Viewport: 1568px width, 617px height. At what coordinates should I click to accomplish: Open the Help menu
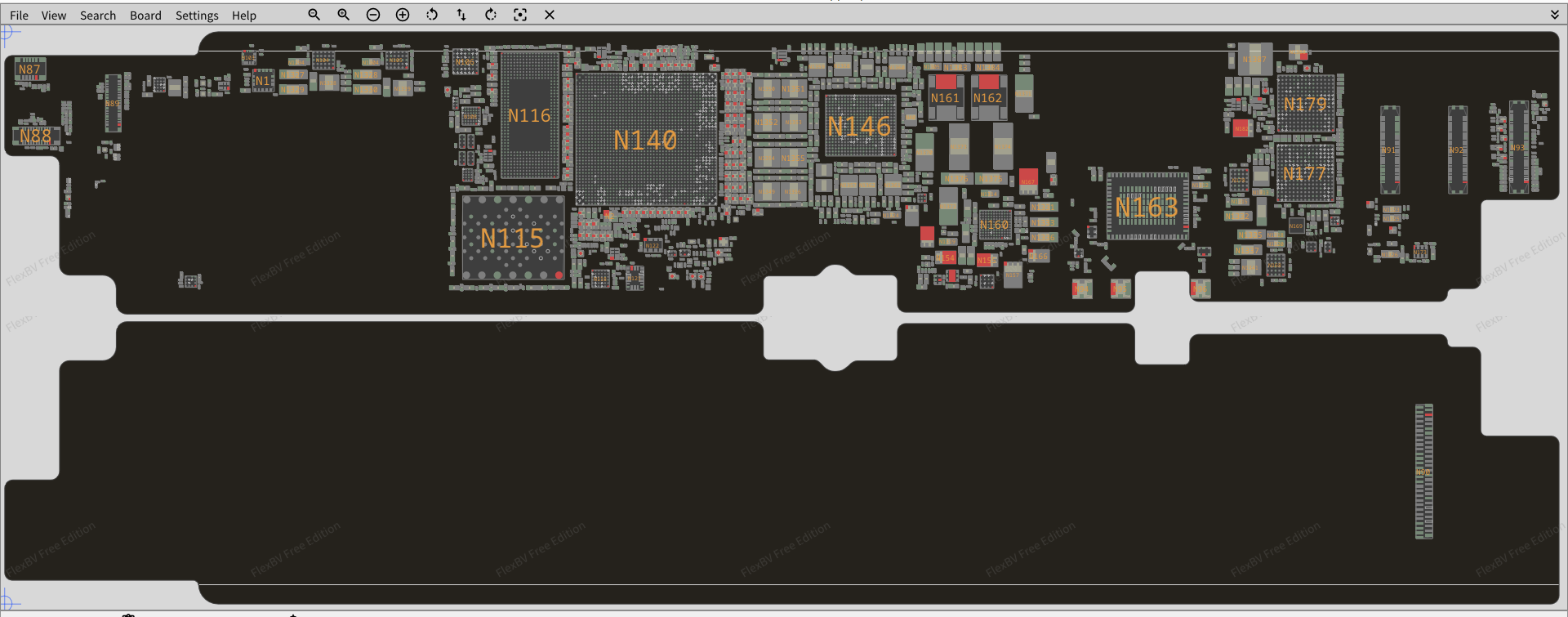[243, 16]
